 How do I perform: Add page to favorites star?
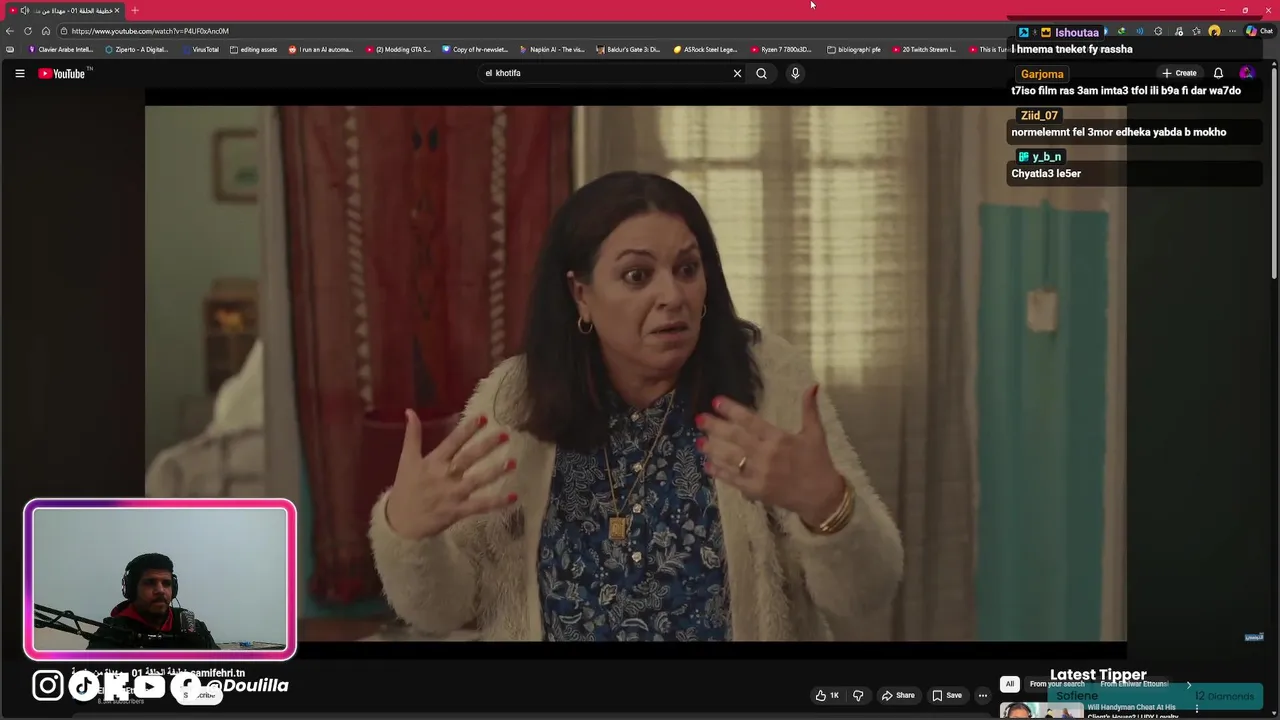pyautogui.click(x=1196, y=31)
